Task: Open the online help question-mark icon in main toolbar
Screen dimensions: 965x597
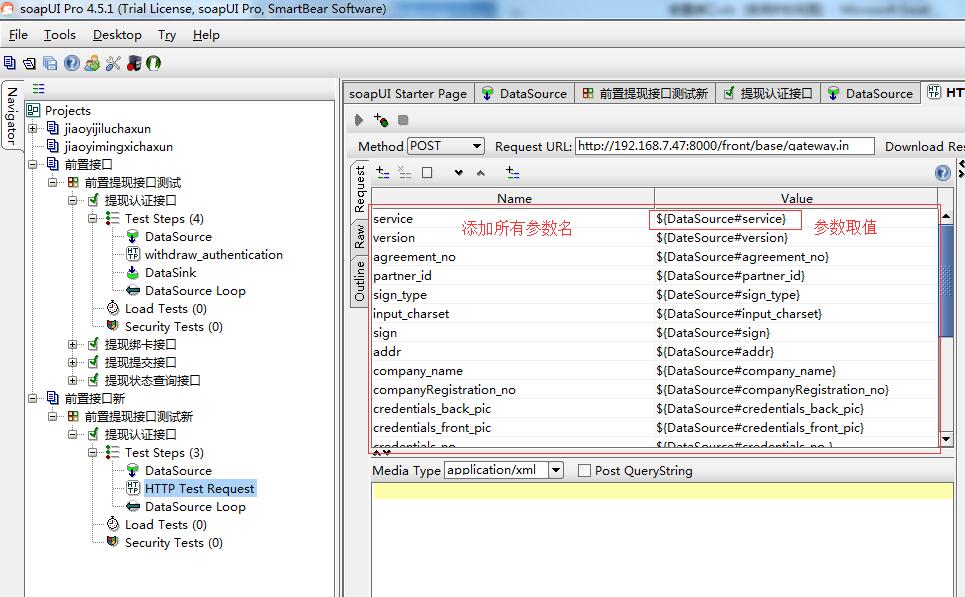Action: [x=71, y=63]
